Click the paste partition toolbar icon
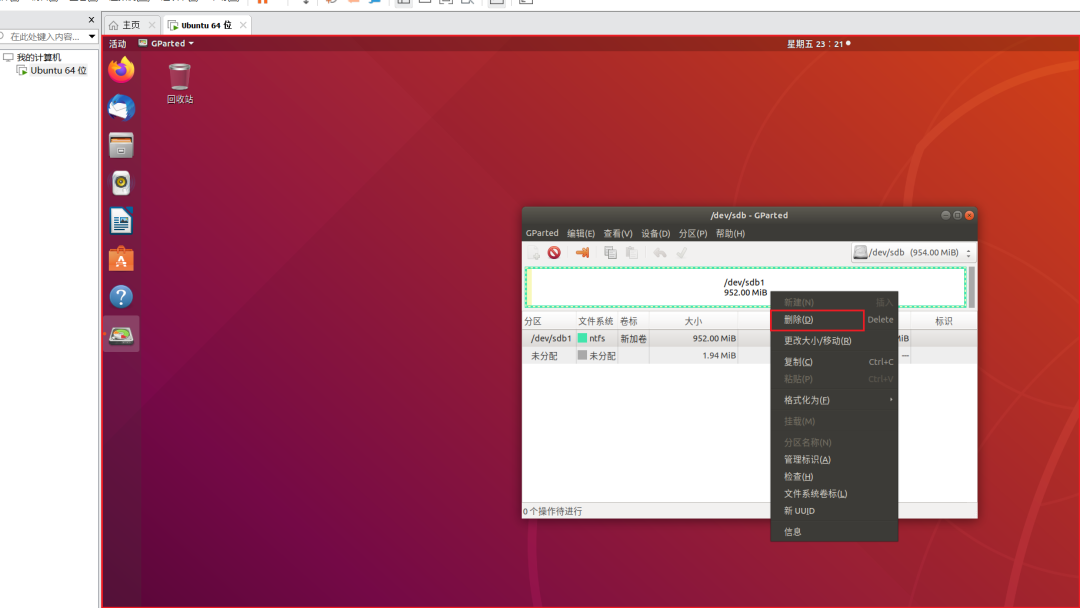This screenshot has height=608, width=1080. click(632, 253)
